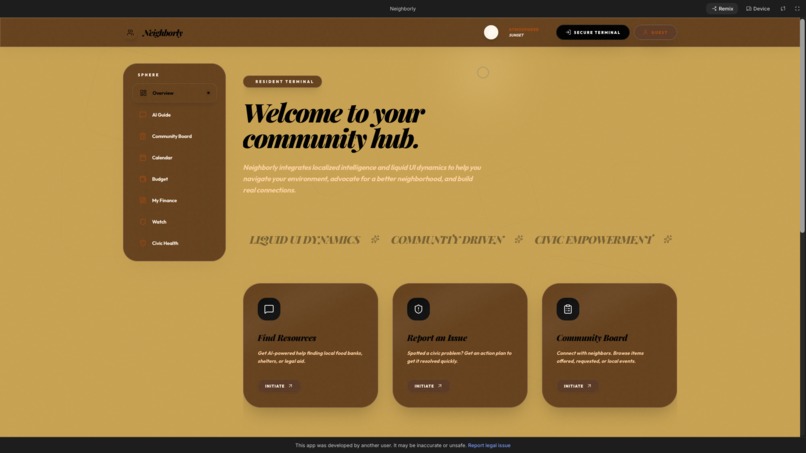Click the Sphere sidebar heading
The width and height of the screenshot is (806, 453).
tap(148, 75)
